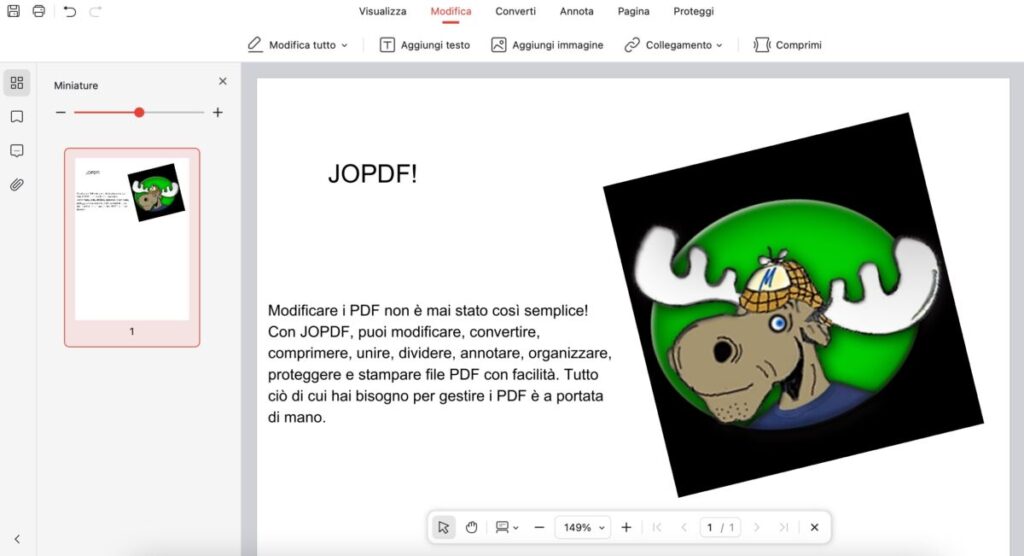Screen dimensions: 1024x556
Task: Open the bookmarks panel icon
Action: pos(16,117)
